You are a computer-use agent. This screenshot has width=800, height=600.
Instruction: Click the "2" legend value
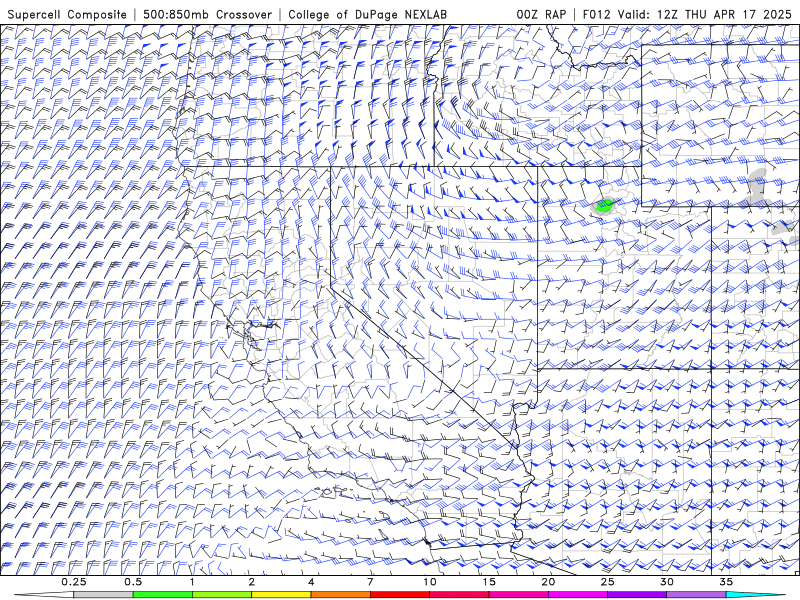tap(252, 582)
